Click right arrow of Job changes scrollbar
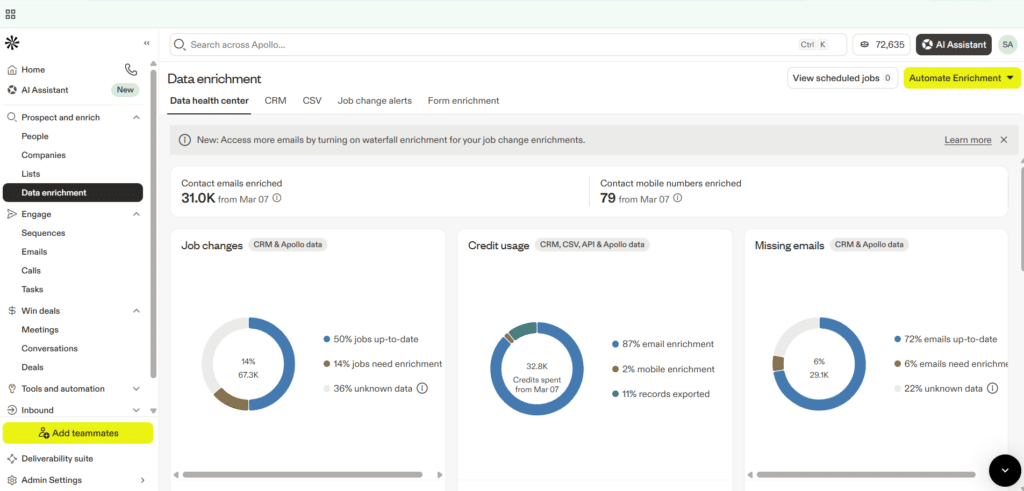 (x=440, y=475)
